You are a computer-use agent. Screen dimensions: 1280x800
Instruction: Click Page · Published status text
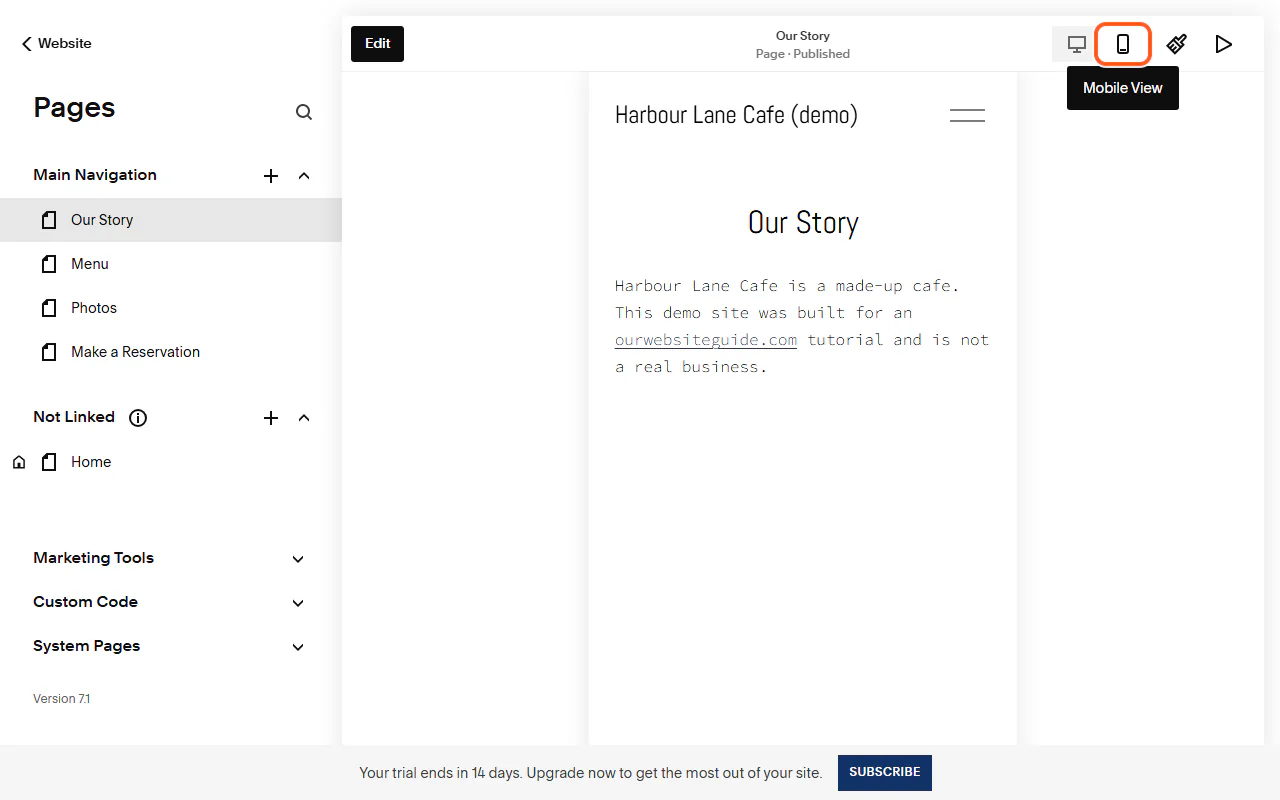click(803, 54)
